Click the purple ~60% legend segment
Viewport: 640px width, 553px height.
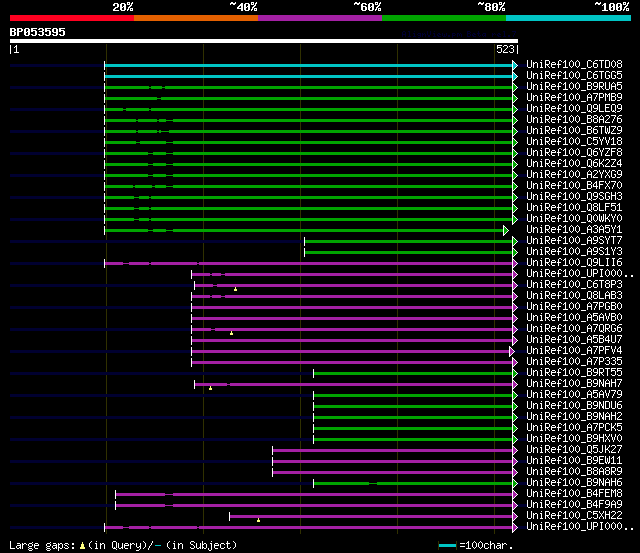tap(320, 18)
